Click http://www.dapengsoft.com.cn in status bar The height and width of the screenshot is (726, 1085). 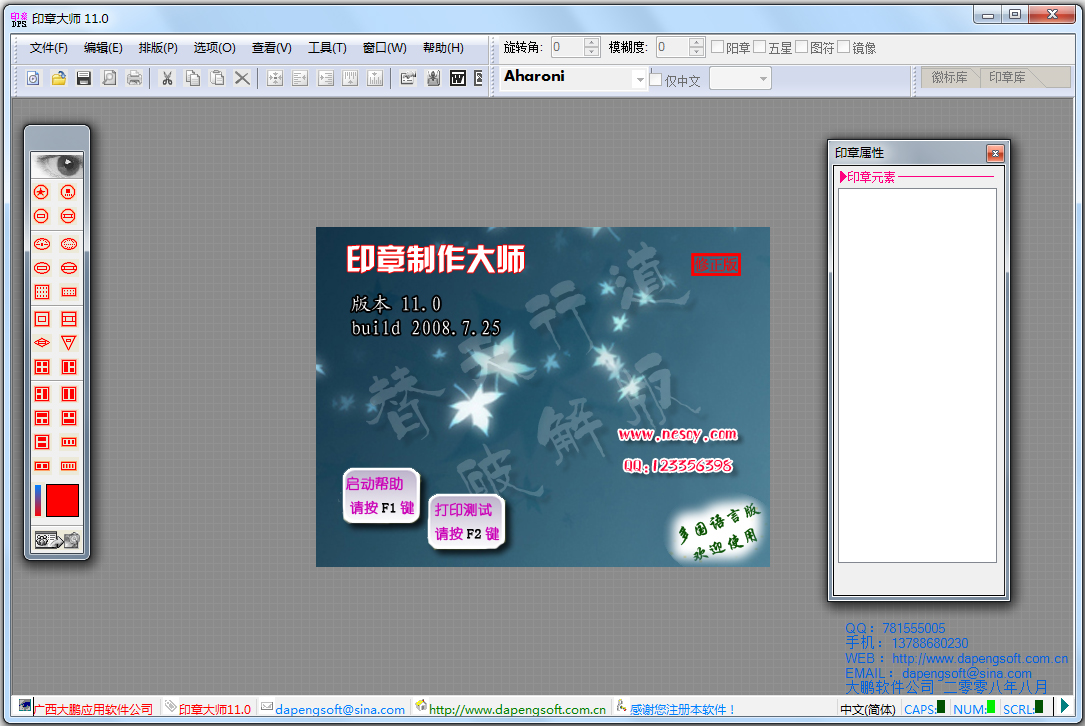click(517, 709)
